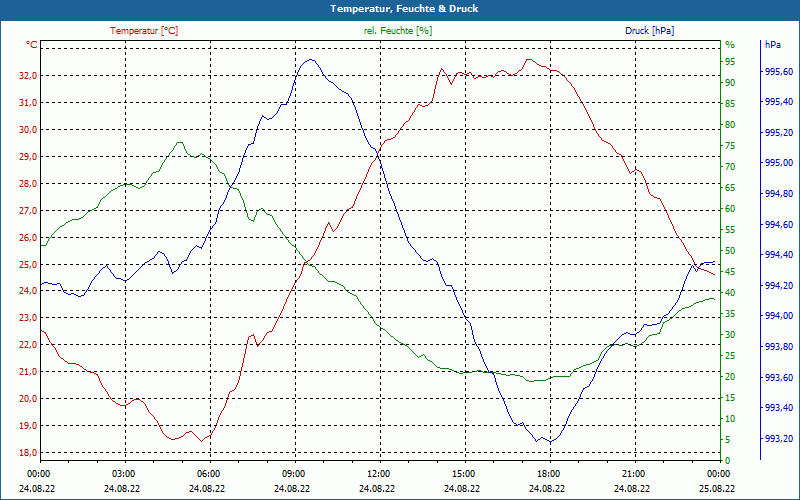This screenshot has width=800, height=500.
Task: Click the green '25' humidity axis value
Action: pyautogui.click(x=730, y=356)
